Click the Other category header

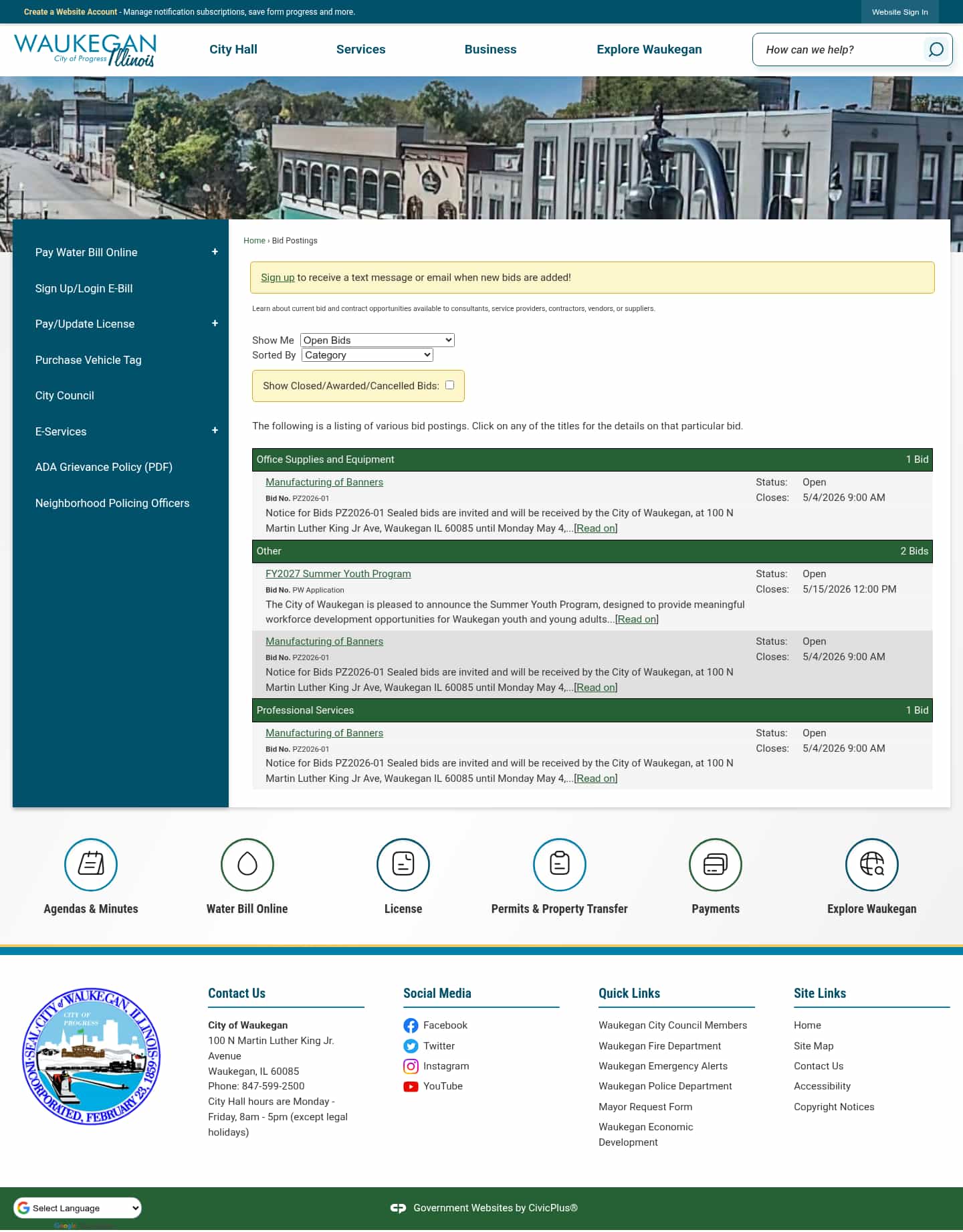593,551
